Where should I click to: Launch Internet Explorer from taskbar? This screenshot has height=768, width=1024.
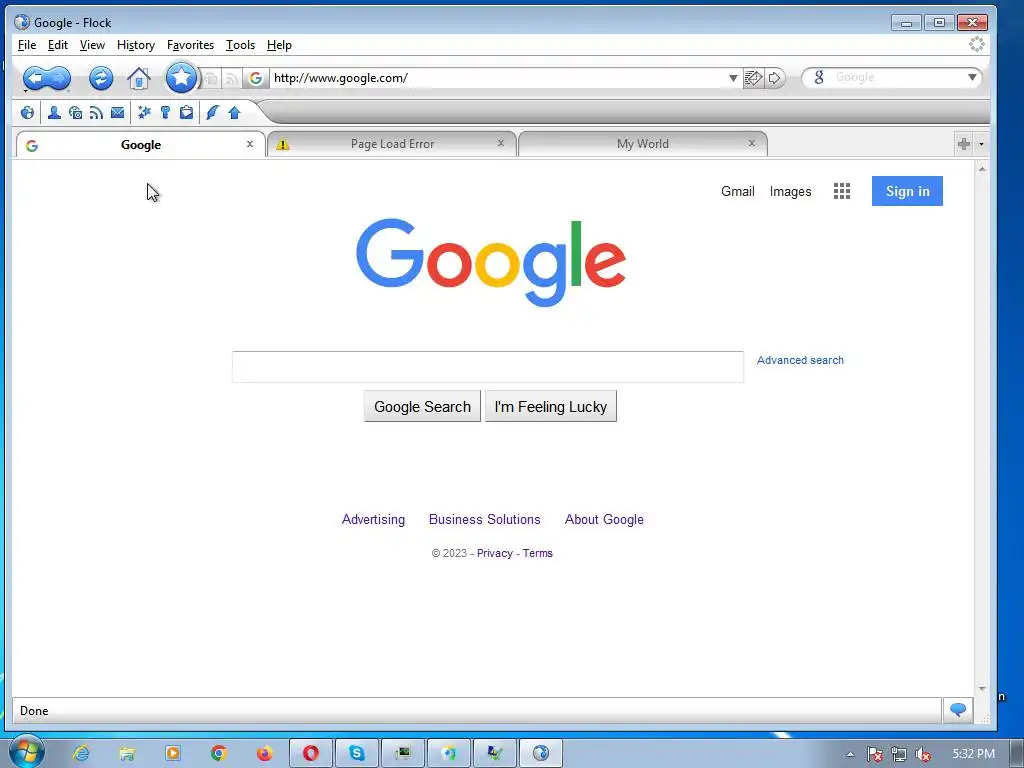click(x=82, y=753)
